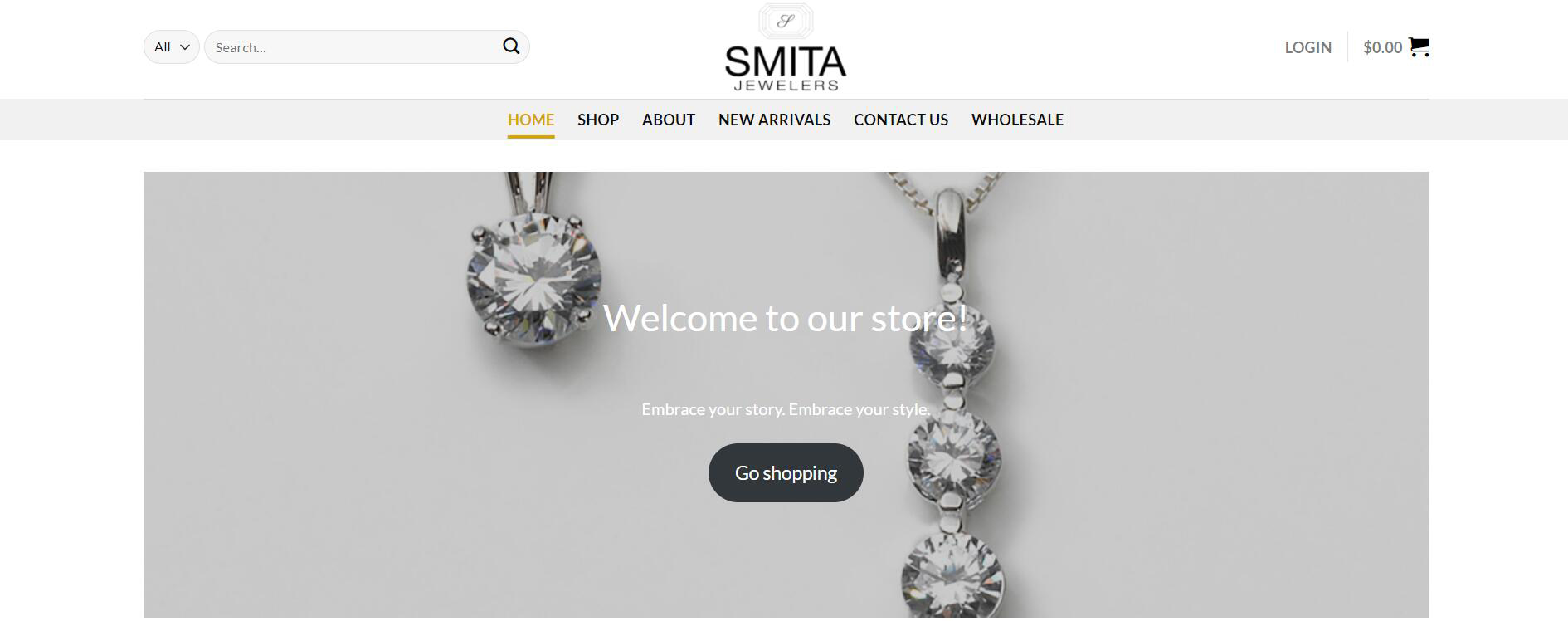Expand the All category dropdown
Screen dimensions: 1568x621
(172, 47)
